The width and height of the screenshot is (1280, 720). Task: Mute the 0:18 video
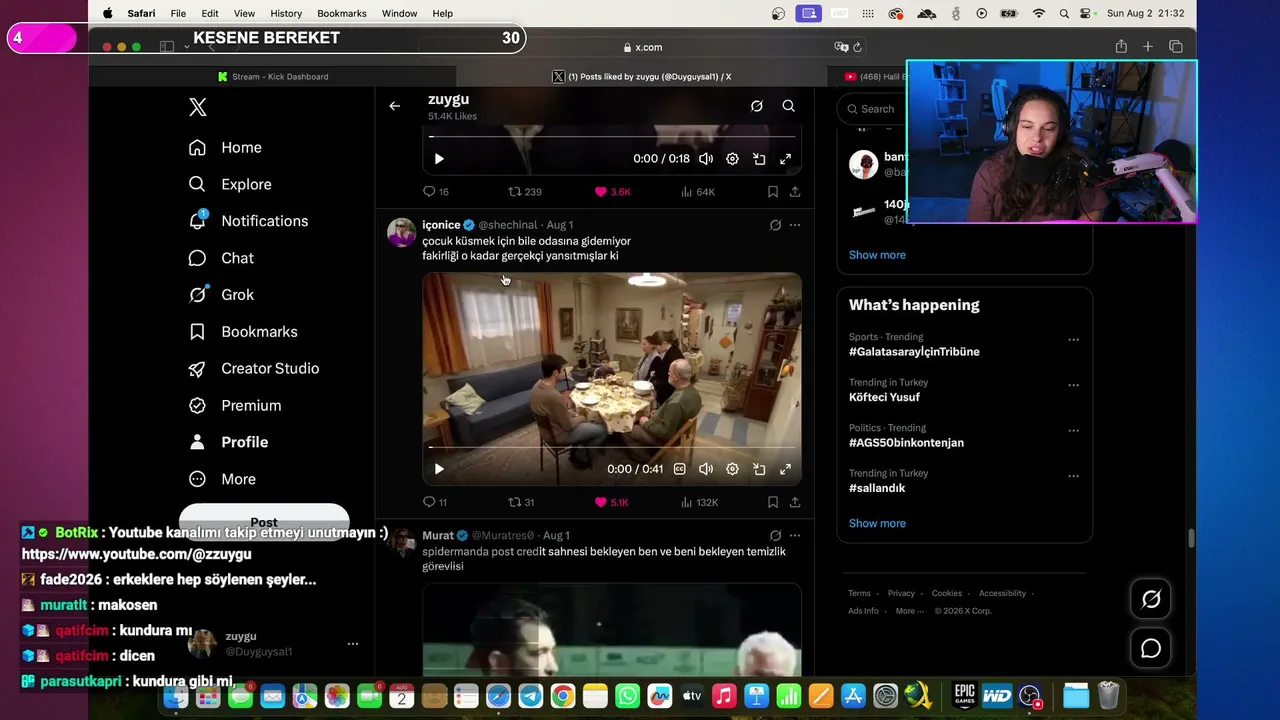pyautogui.click(x=706, y=159)
